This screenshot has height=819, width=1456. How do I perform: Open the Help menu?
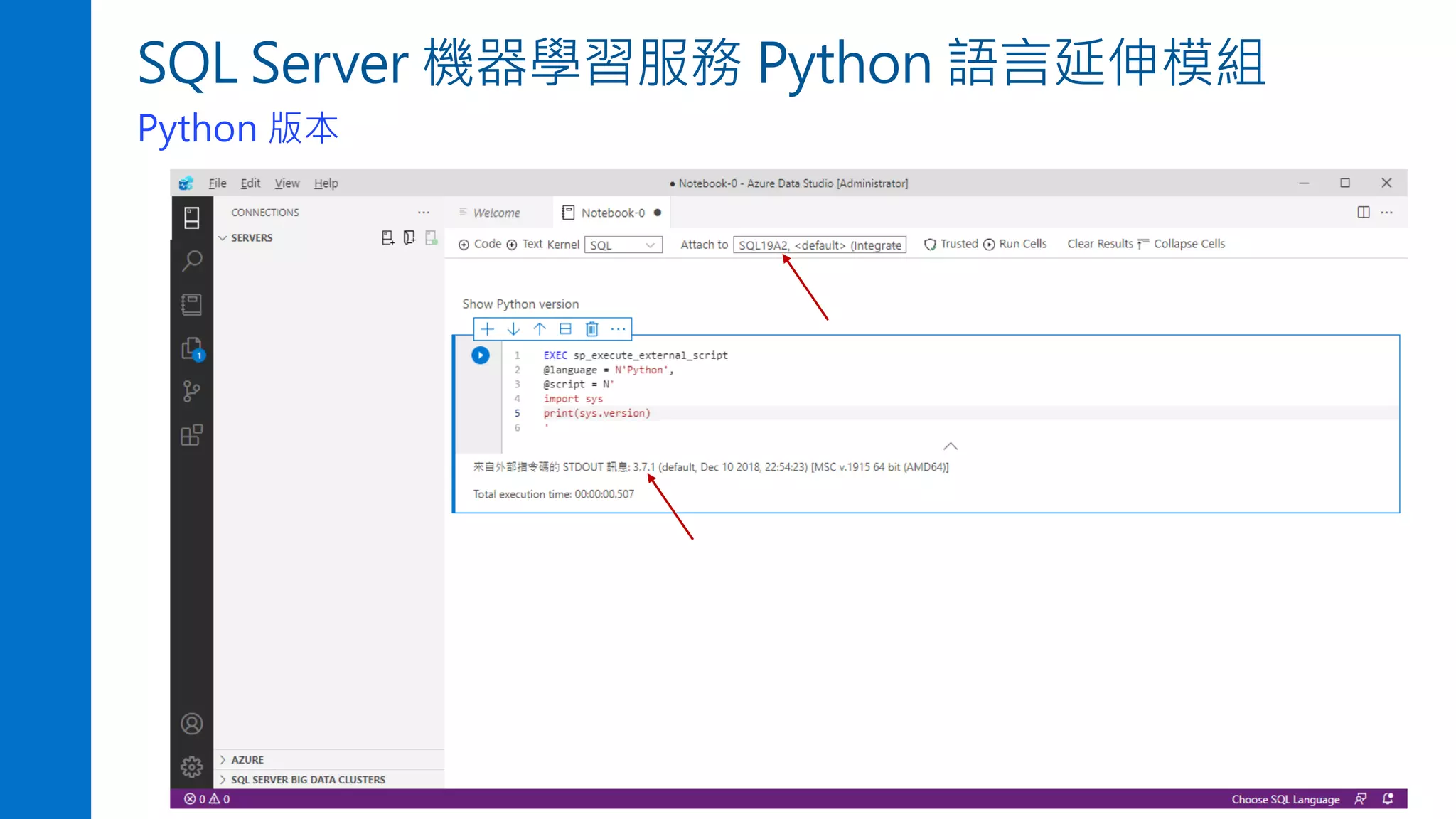tap(326, 183)
